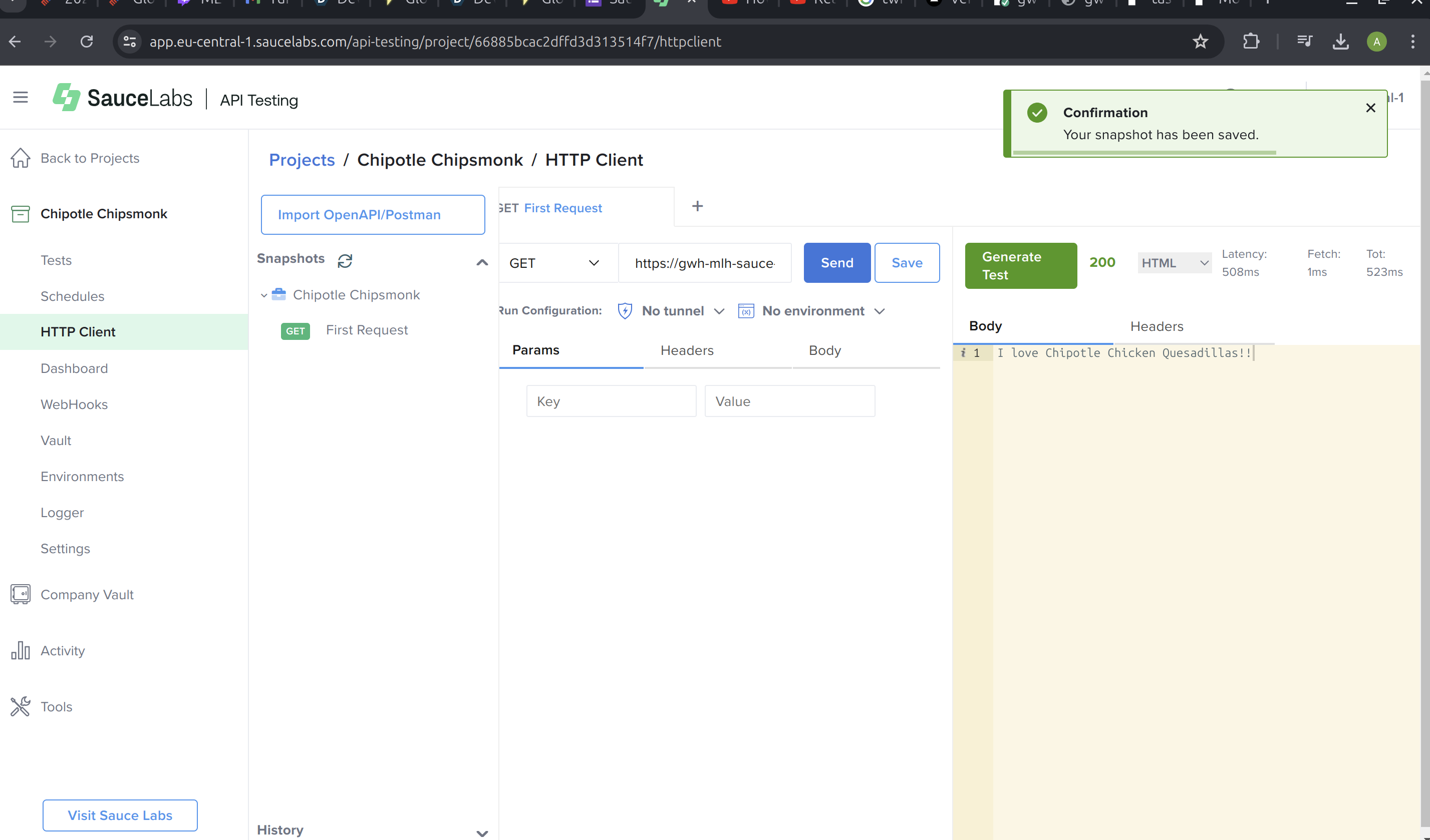
Task: Switch to the response Headers tab
Action: [1157, 326]
